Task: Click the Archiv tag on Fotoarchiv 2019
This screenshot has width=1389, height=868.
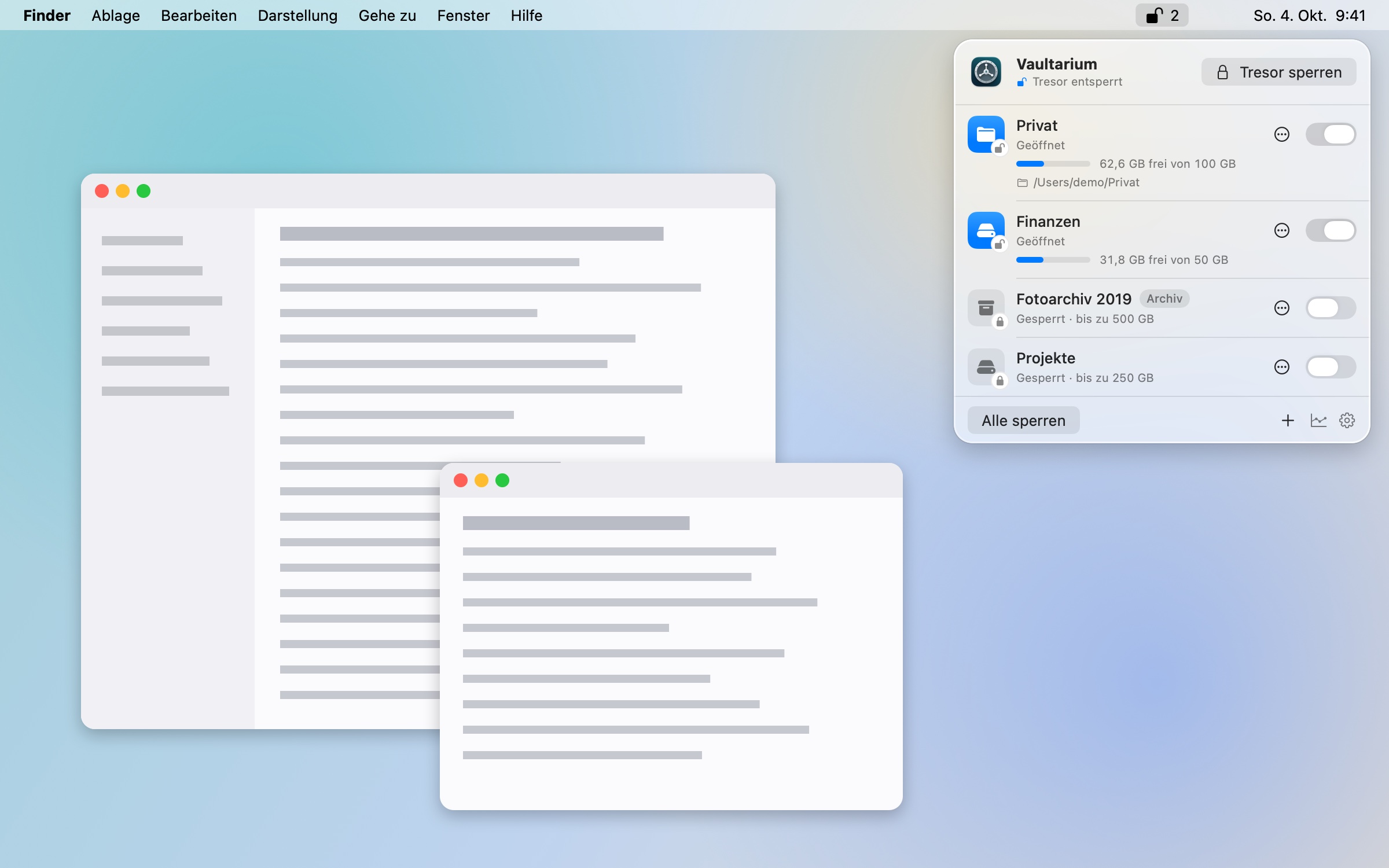Action: pos(1164,299)
